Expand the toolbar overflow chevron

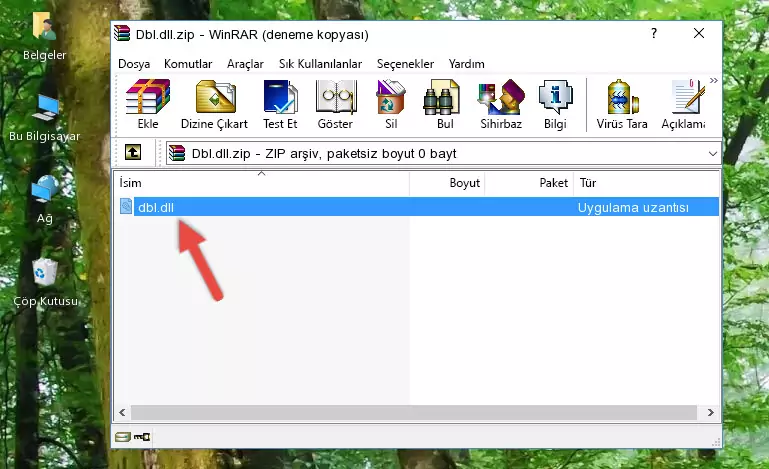[714, 80]
